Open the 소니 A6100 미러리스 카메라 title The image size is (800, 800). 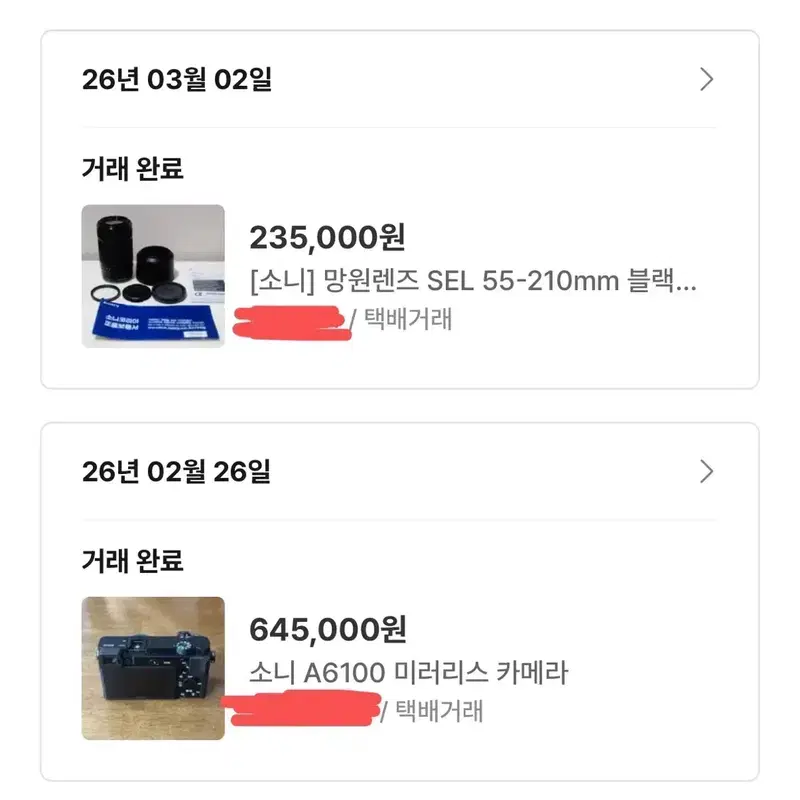point(408,672)
